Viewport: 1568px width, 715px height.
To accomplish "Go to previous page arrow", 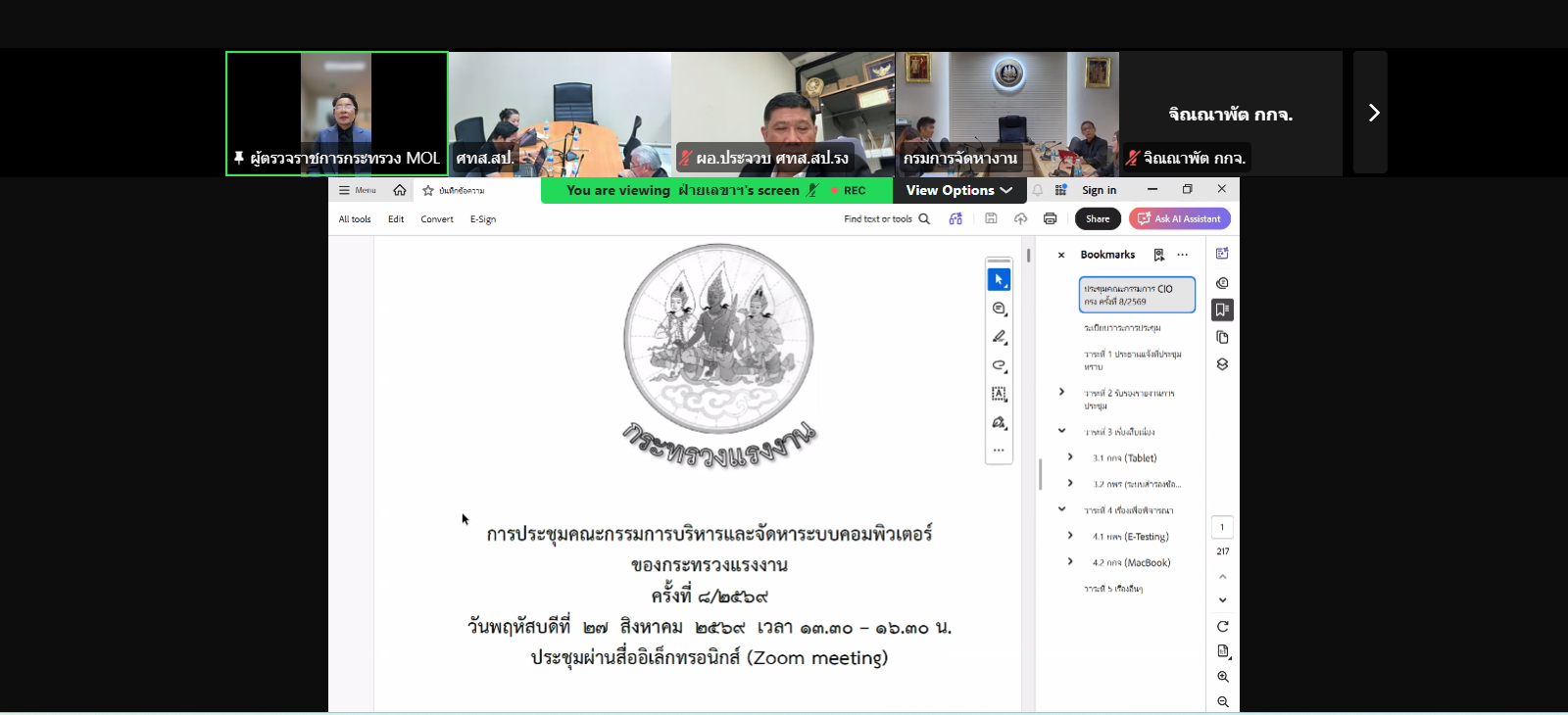I will pos(1222,577).
